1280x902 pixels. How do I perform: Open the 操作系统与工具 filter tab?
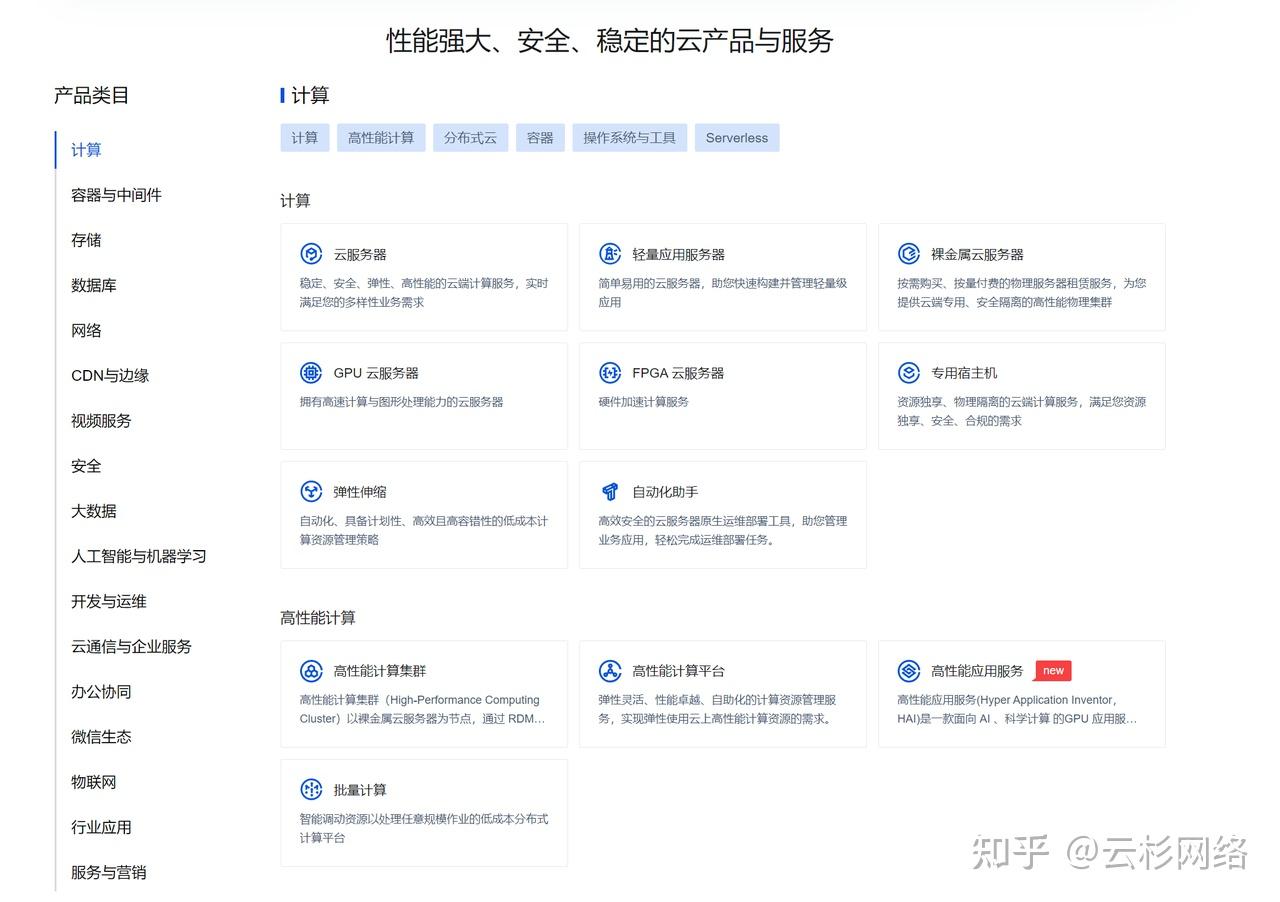[629, 137]
